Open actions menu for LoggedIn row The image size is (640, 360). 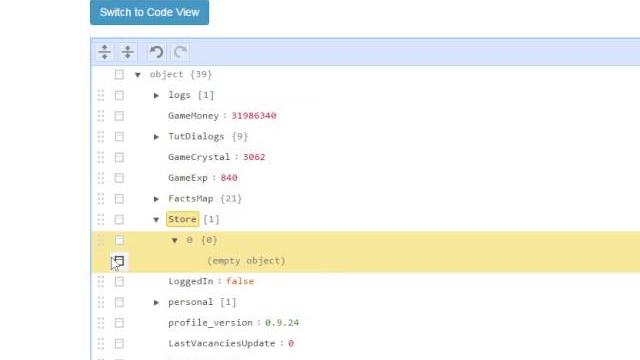click(x=119, y=282)
